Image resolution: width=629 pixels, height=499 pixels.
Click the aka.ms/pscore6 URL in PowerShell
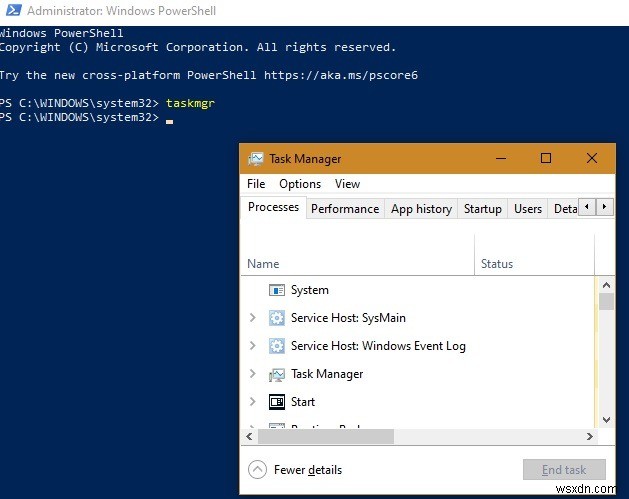tap(341, 75)
